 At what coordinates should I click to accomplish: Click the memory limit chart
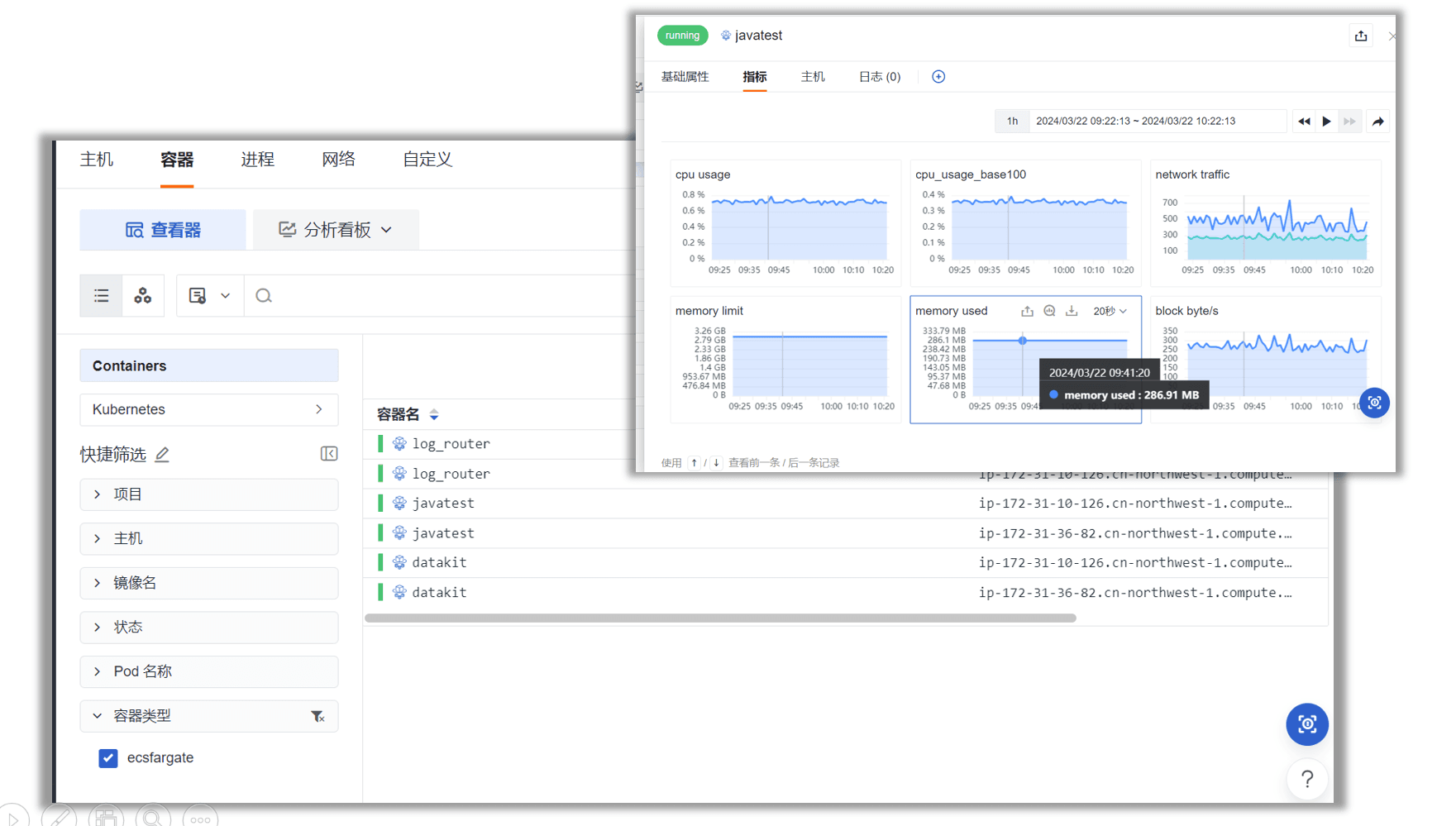click(x=785, y=360)
